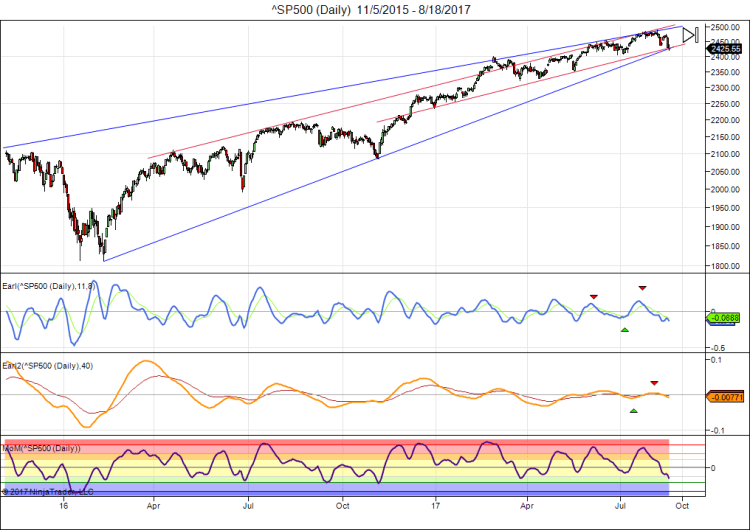
Task: Click the red down-triangle marker in Earl2 panel
Action: [655, 383]
